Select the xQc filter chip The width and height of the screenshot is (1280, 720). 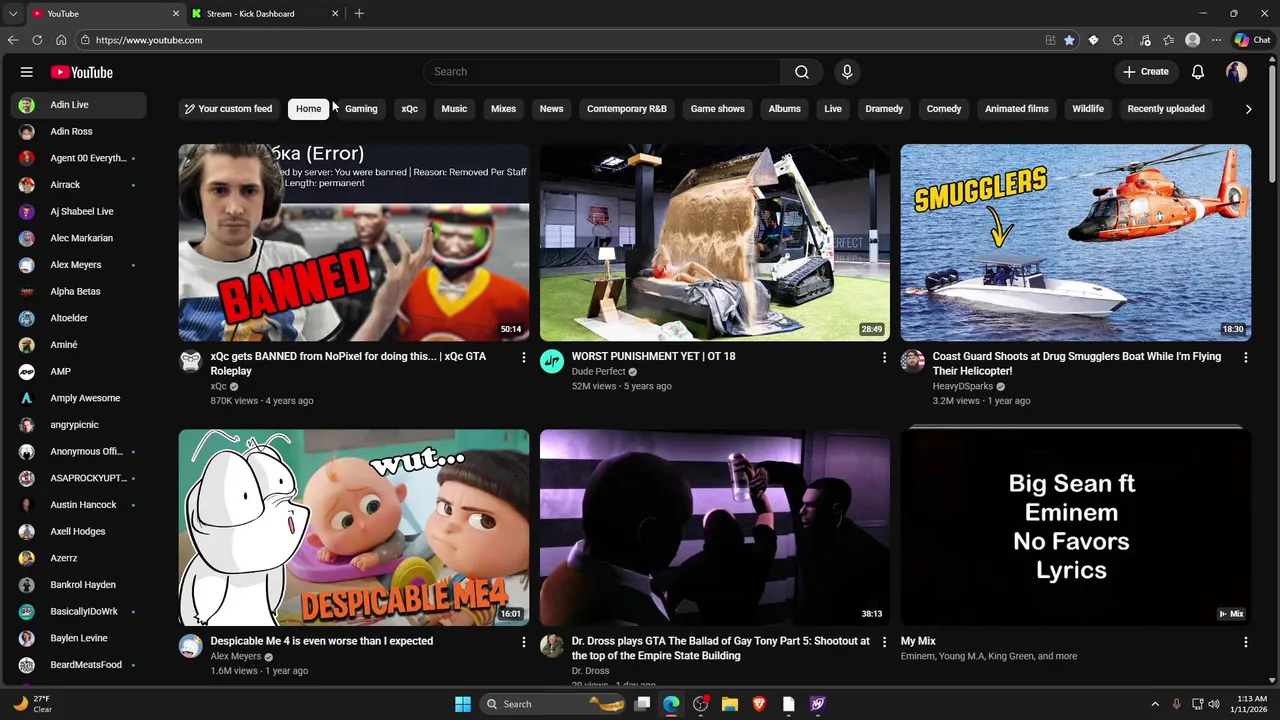click(x=410, y=109)
